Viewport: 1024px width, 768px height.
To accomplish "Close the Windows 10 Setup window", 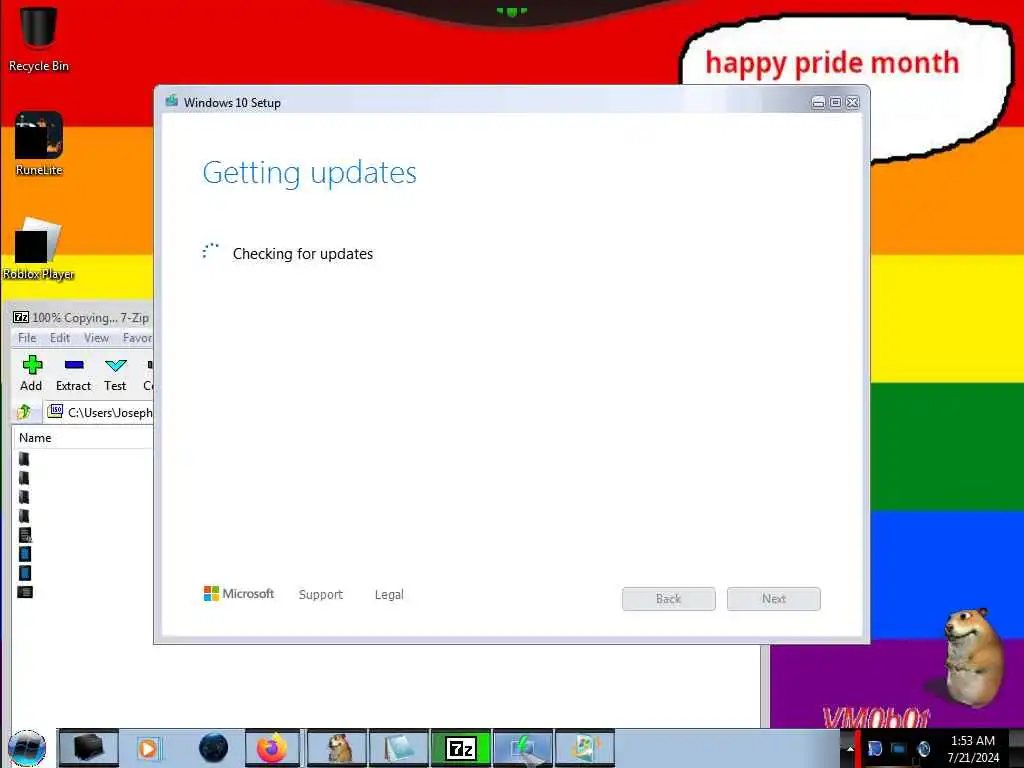I will click(x=853, y=103).
